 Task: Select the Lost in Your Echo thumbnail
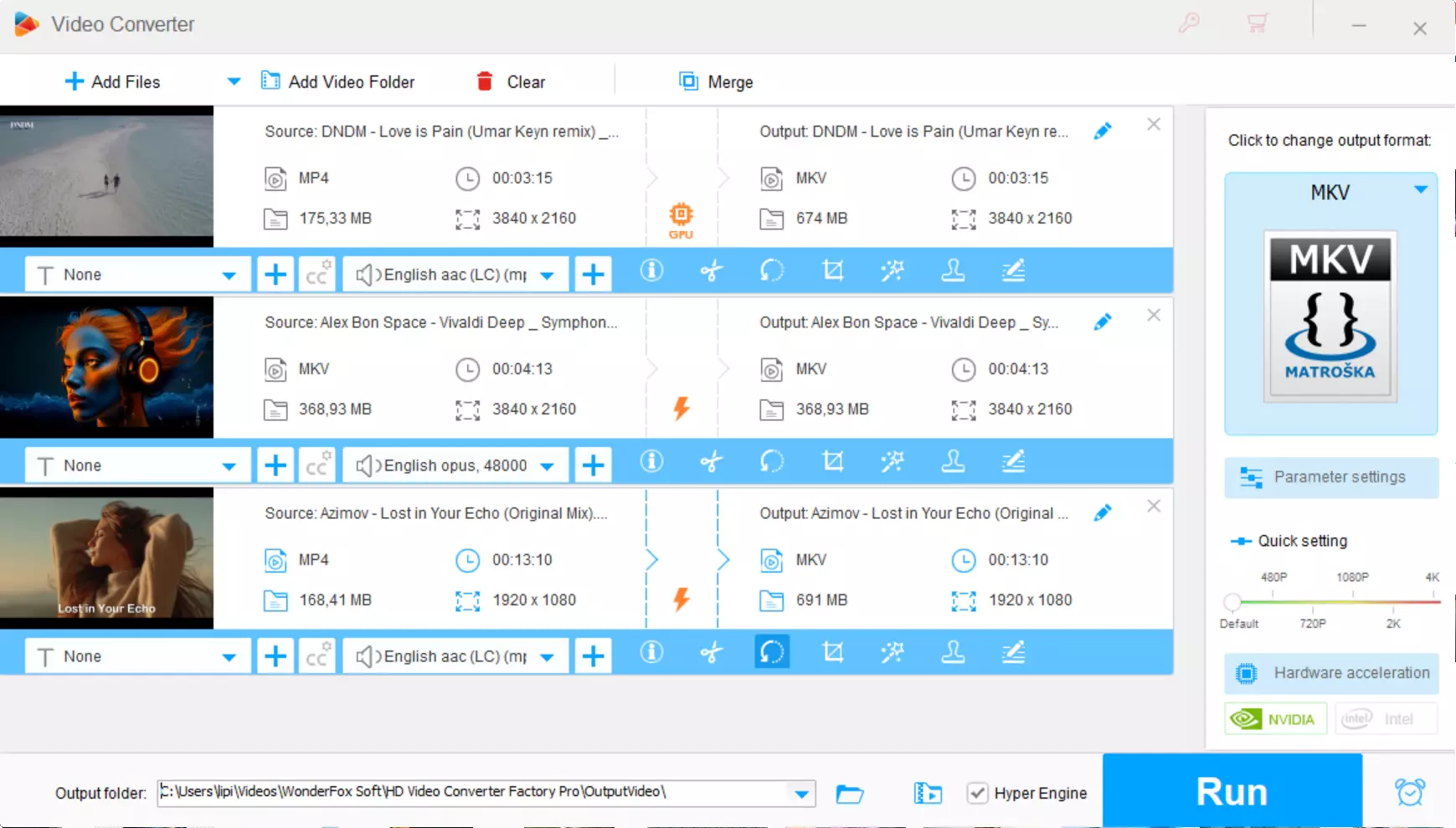click(106, 558)
